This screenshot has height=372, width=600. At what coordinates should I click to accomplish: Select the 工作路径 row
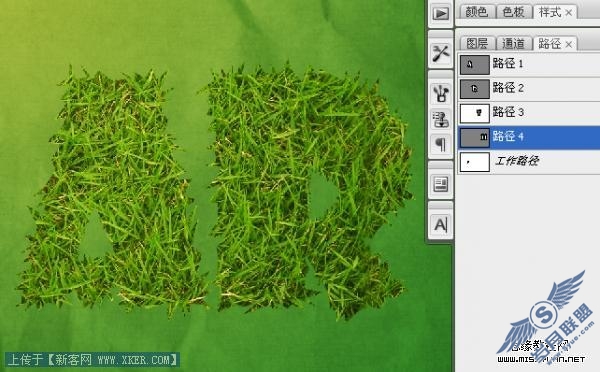[529, 162]
